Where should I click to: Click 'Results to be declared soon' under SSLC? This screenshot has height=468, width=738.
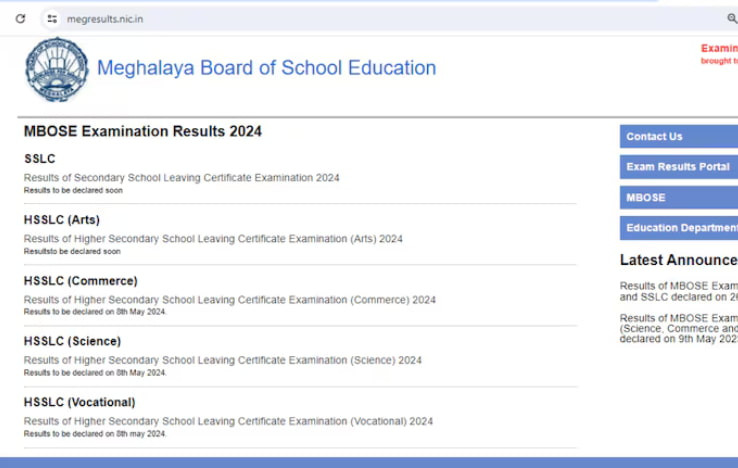click(73, 190)
